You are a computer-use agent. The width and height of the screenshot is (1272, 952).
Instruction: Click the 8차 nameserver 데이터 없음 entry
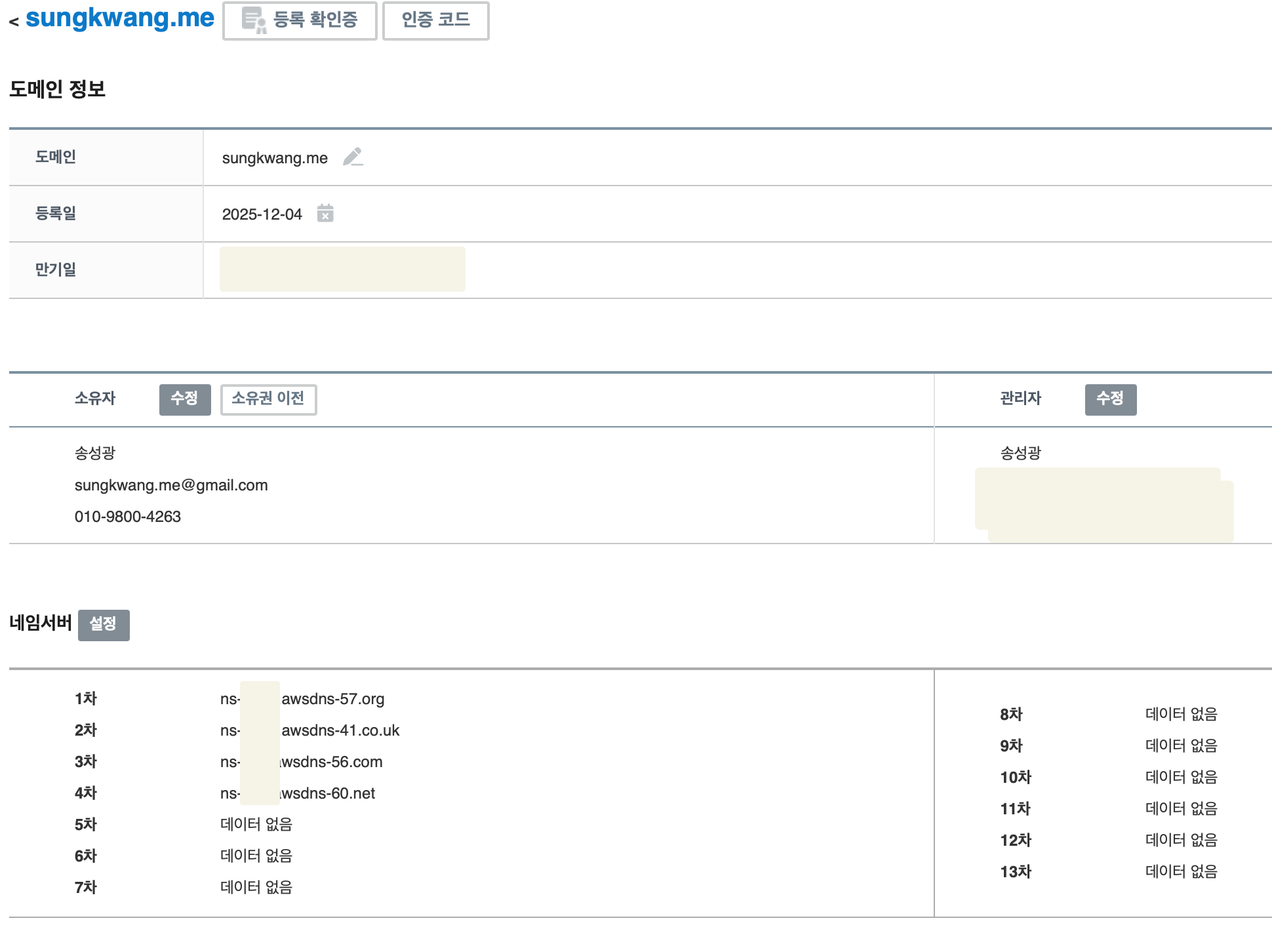pyautogui.click(x=1181, y=714)
